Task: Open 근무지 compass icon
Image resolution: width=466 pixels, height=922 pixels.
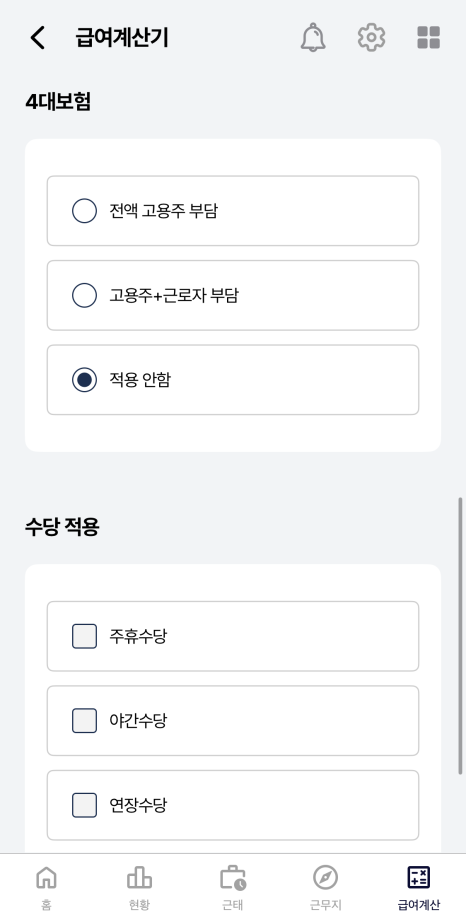Action: [326, 878]
